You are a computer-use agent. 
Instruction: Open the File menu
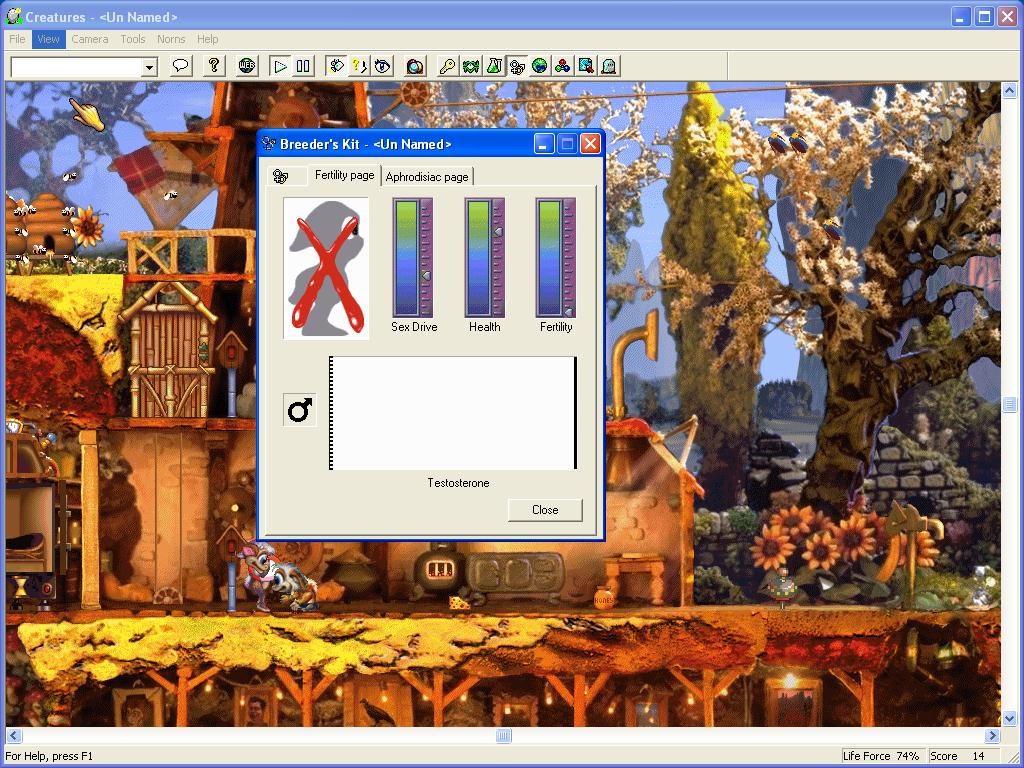pyautogui.click(x=18, y=39)
